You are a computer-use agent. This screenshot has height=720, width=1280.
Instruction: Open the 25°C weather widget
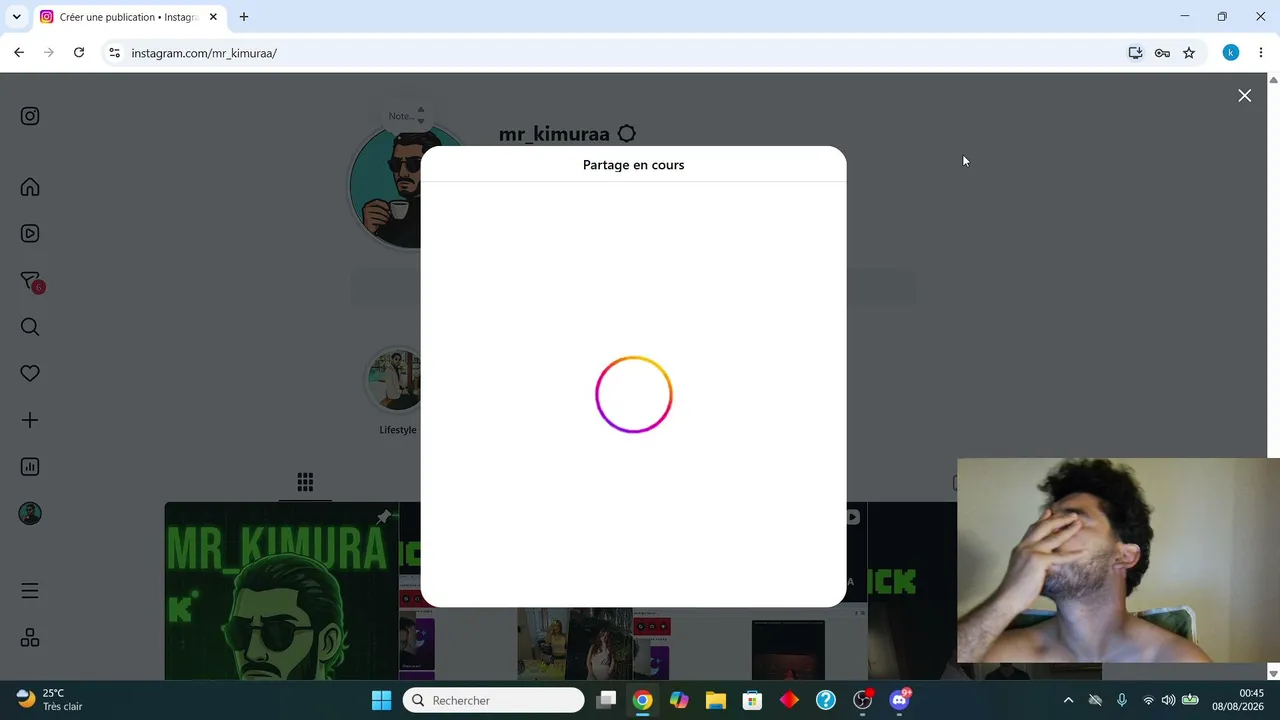(x=50, y=700)
